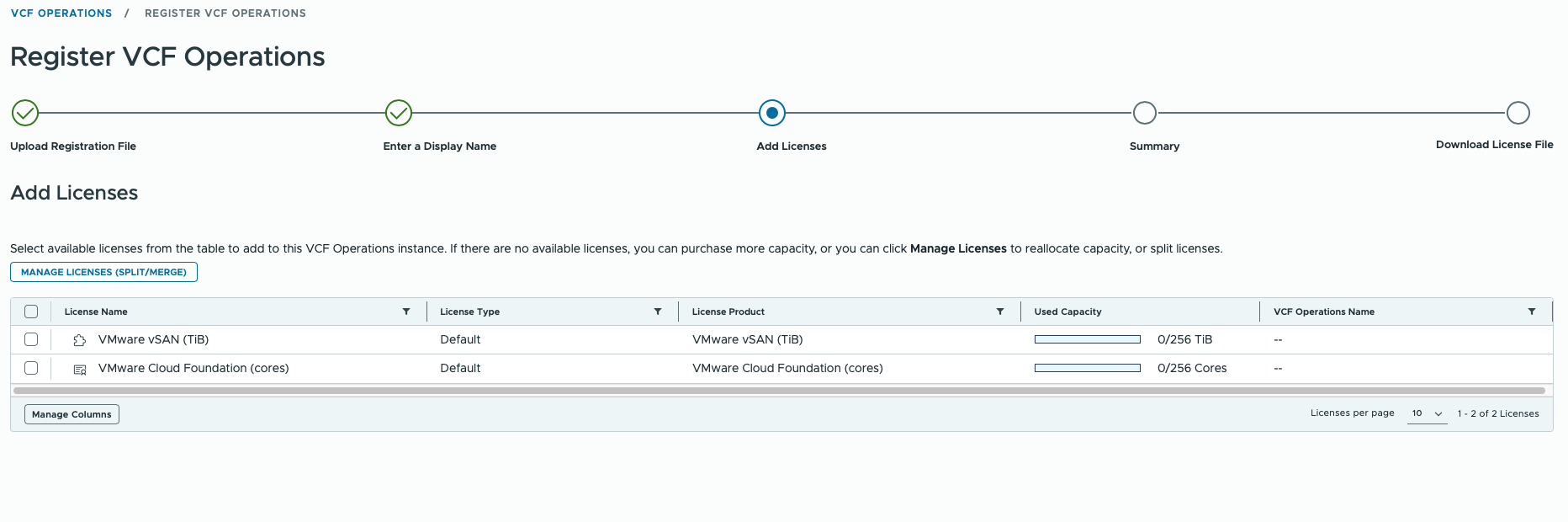
Task: Click the Add Licenses step indicator
Action: point(771,113)
